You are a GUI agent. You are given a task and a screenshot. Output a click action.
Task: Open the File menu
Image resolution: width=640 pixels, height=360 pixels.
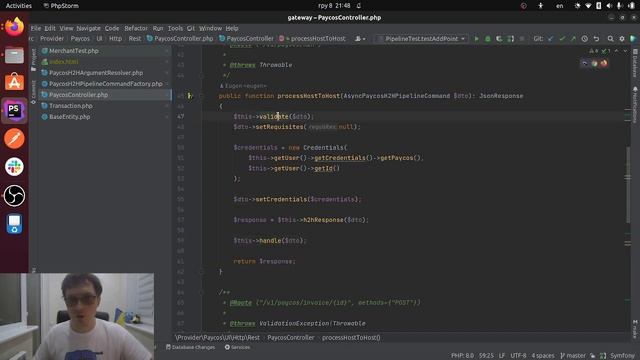tap(36, 28)
